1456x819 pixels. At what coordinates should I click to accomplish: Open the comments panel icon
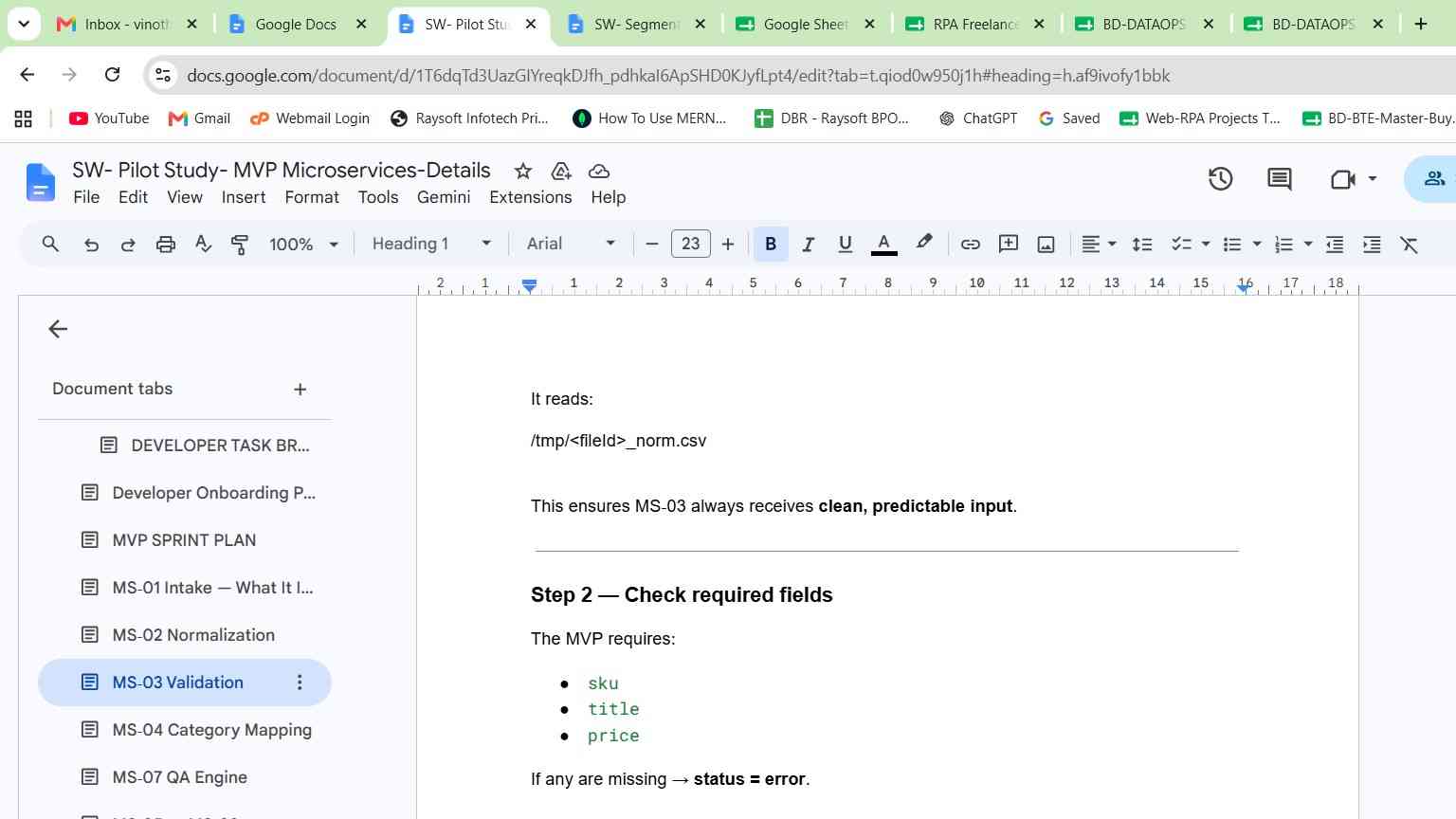point(1279,179)
